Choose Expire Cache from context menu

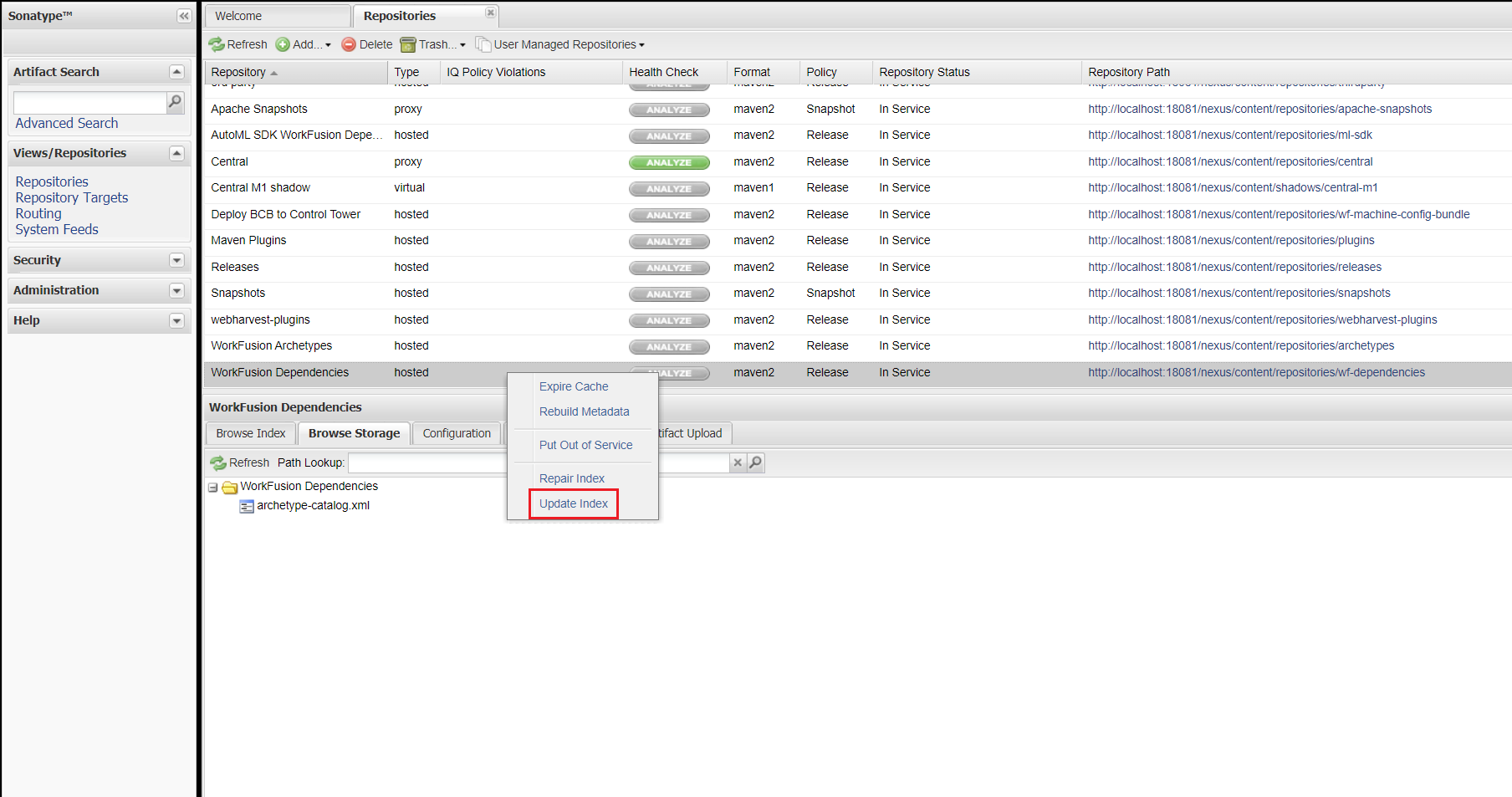[x=574, y=386]
